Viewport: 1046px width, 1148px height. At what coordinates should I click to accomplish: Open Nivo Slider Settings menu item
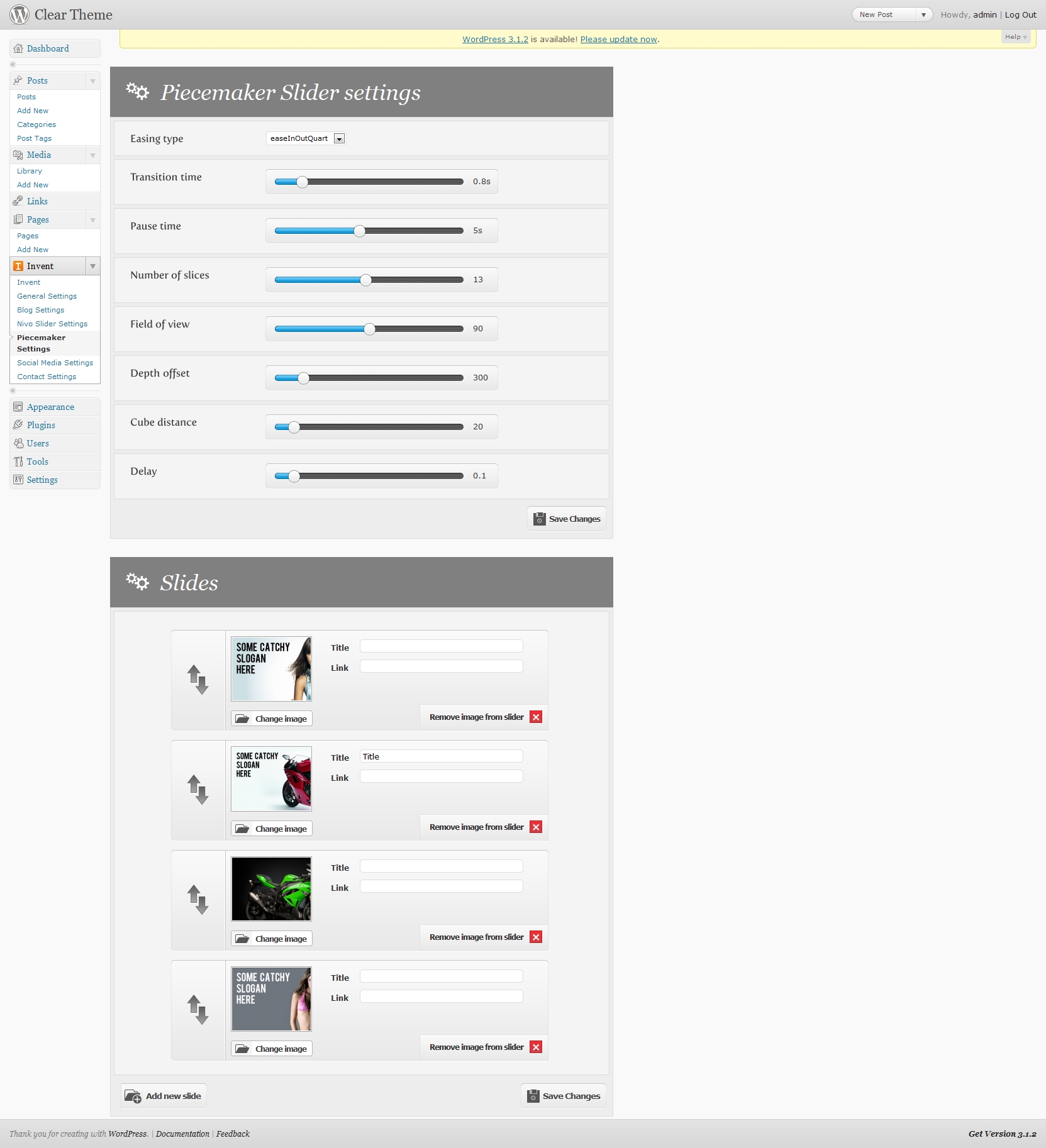pos(52,324)
